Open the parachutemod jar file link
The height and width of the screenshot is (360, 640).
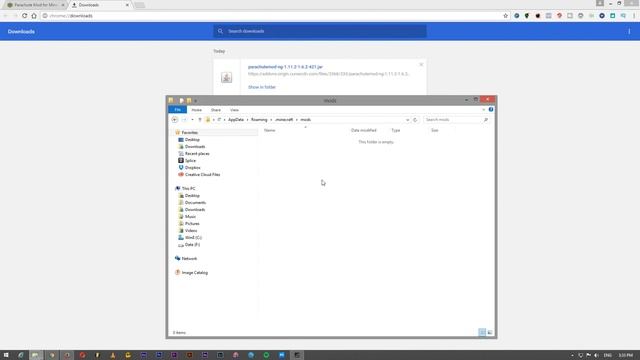[285, 67]
